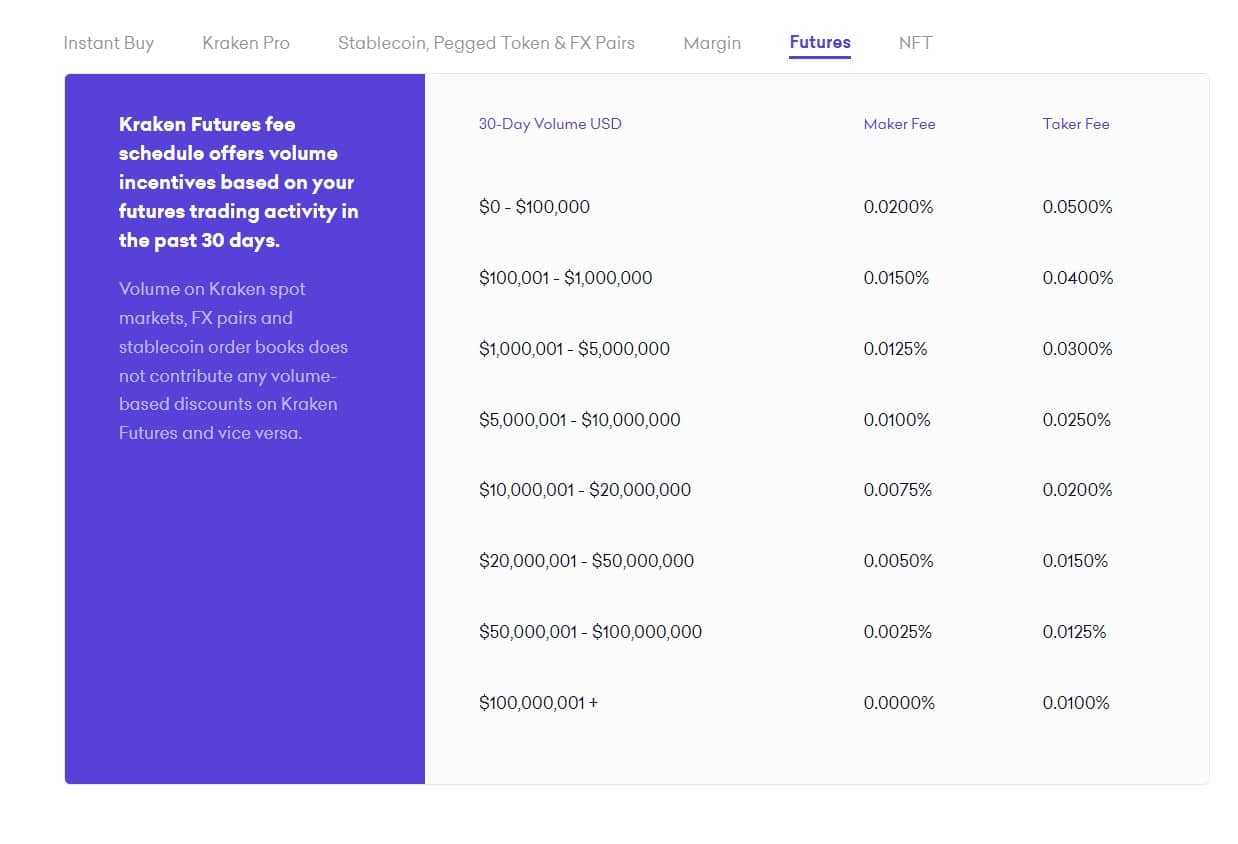This screenshot has width=1238, height=844.
Task: Go to the Margin tab
Action: (x=712, y=43)
